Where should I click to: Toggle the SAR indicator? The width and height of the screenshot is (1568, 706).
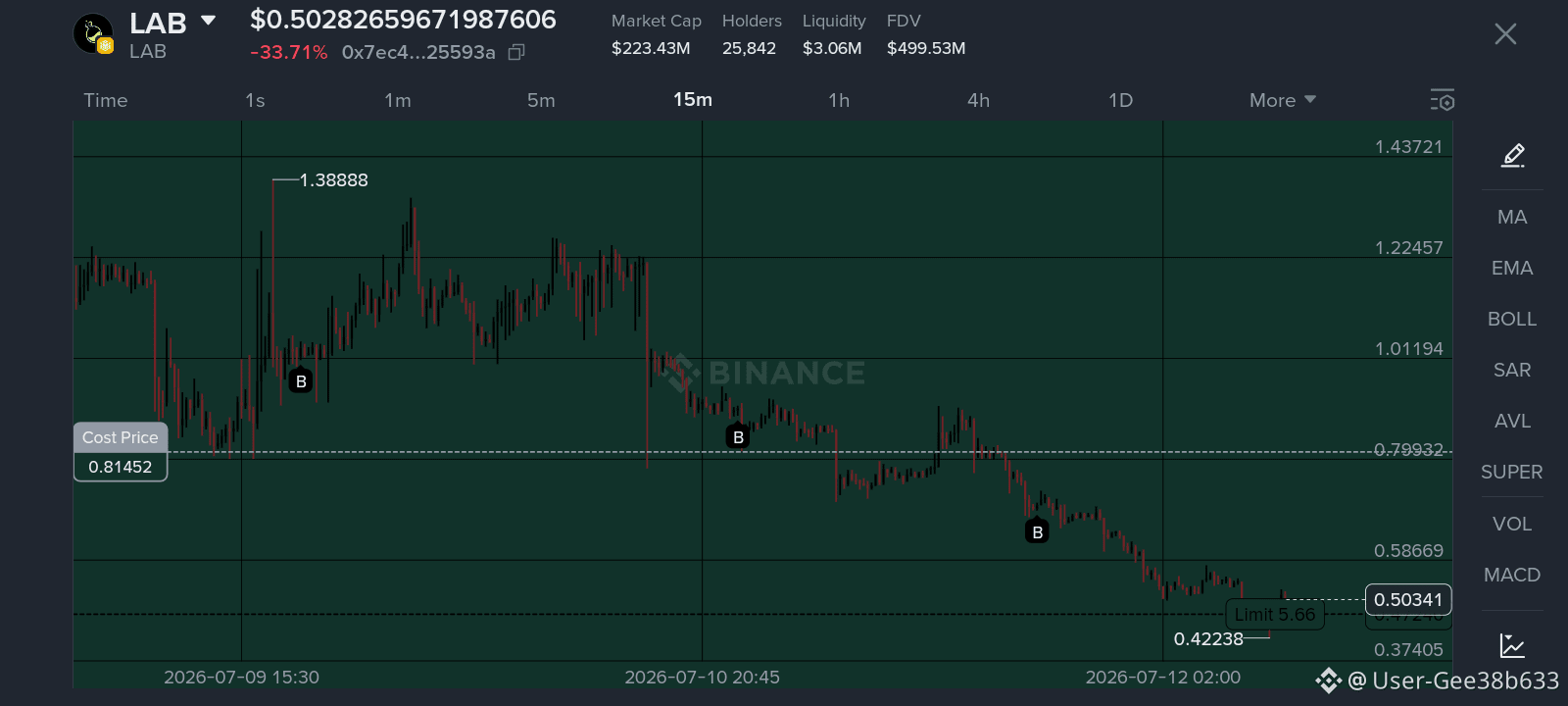tap(1512, 370)
